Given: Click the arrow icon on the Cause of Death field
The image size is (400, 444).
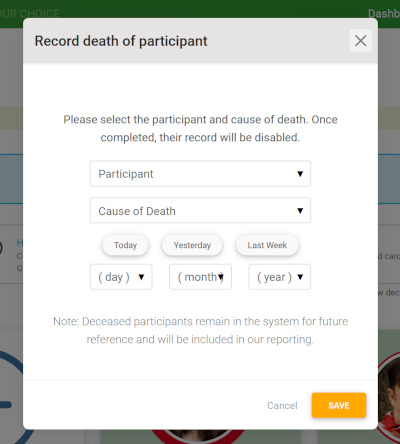Looking at the screenshot, I should click(x=300, y=211).
